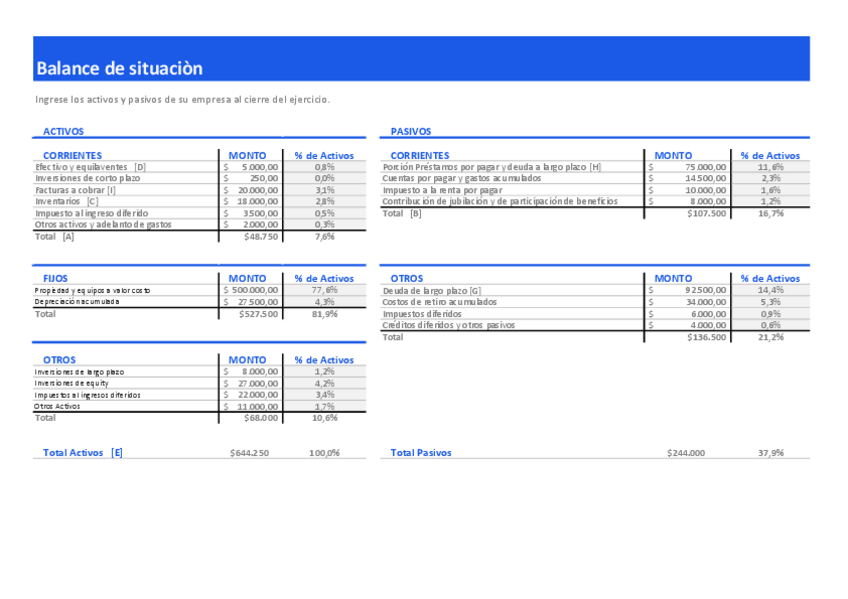This screenshot has height=599, width=848.
Task: Click the 'Total [A]' label
Action: (55, 237)
